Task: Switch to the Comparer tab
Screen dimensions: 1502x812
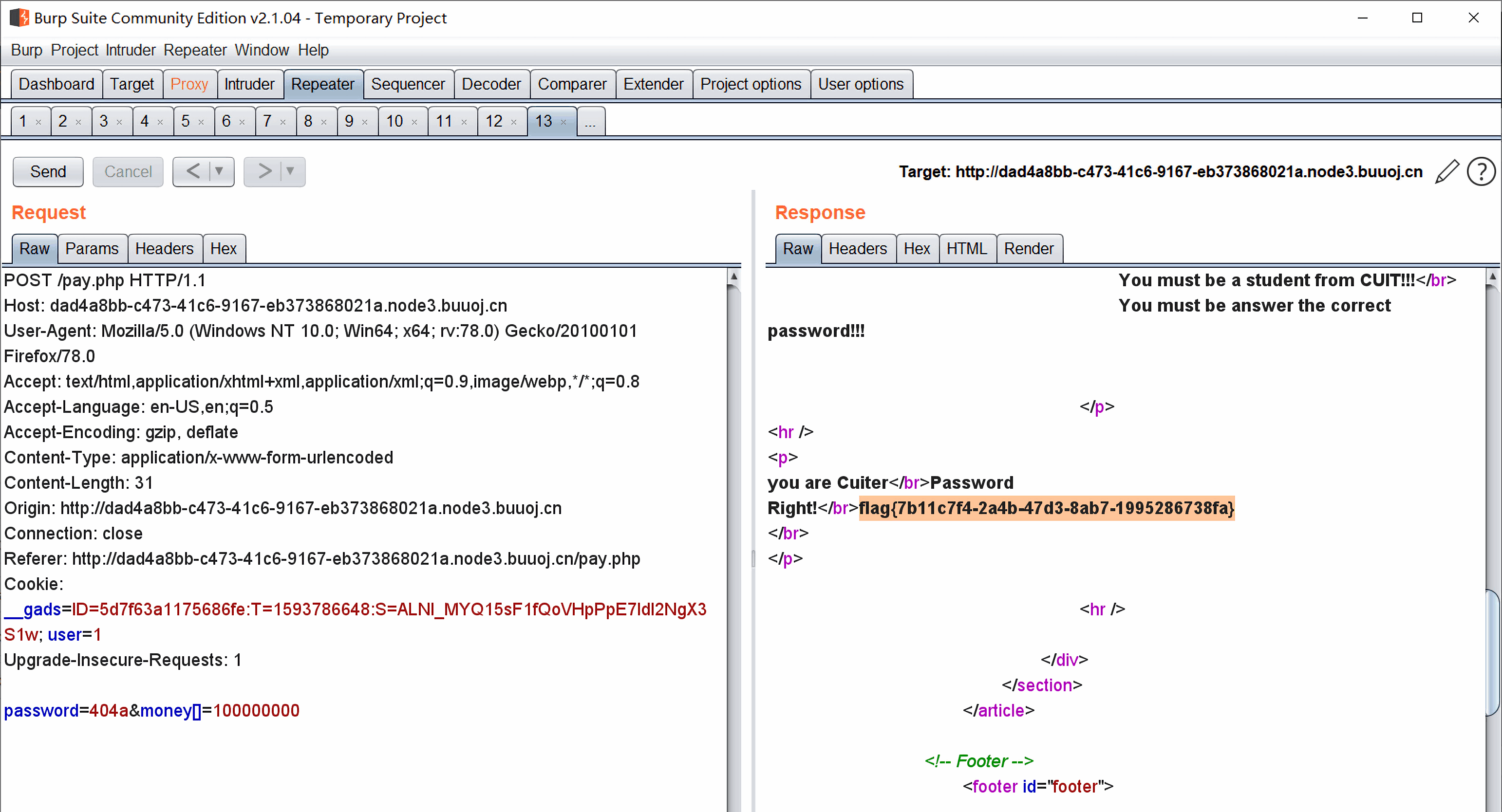Action: pyautogui.click(x=572, y=84)
